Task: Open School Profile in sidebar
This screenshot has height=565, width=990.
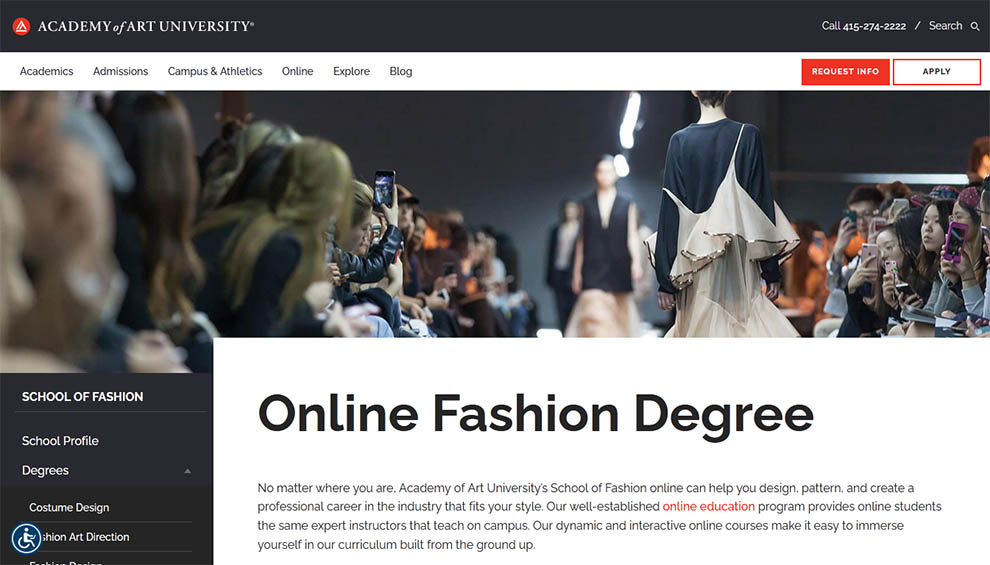Action: [60, 441]
